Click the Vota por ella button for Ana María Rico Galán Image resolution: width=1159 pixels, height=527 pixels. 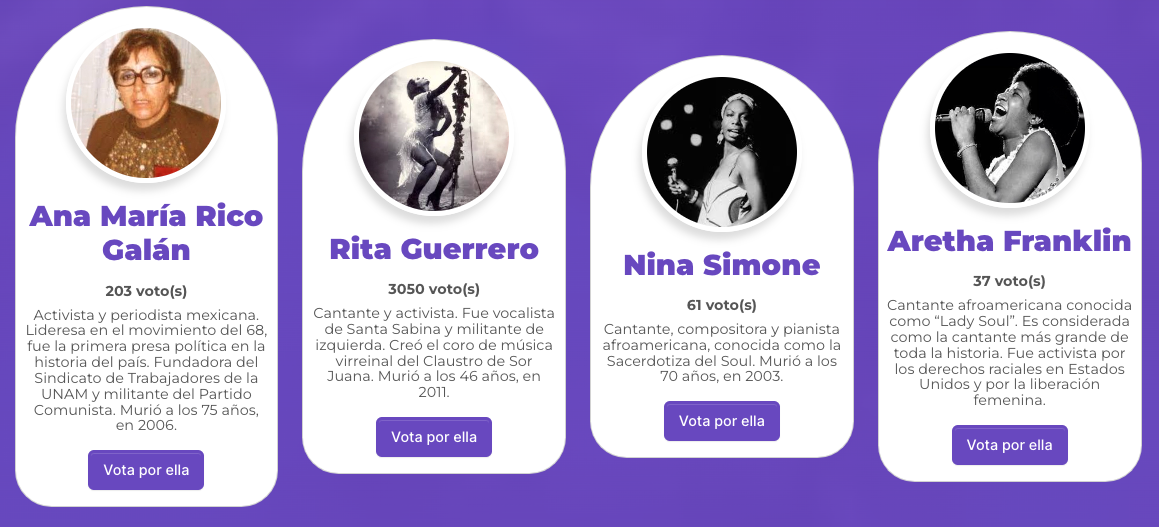click(x=146, y=470)
